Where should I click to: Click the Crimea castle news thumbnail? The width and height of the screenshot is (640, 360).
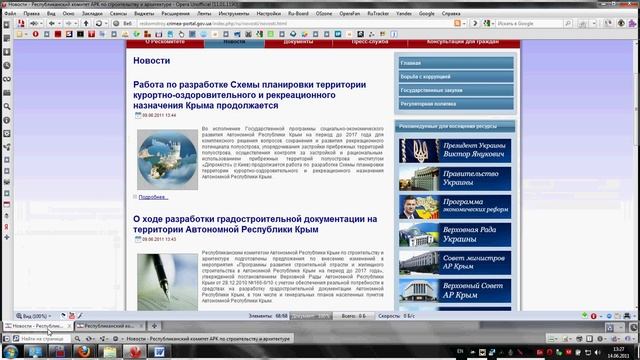tap(167, 160)
